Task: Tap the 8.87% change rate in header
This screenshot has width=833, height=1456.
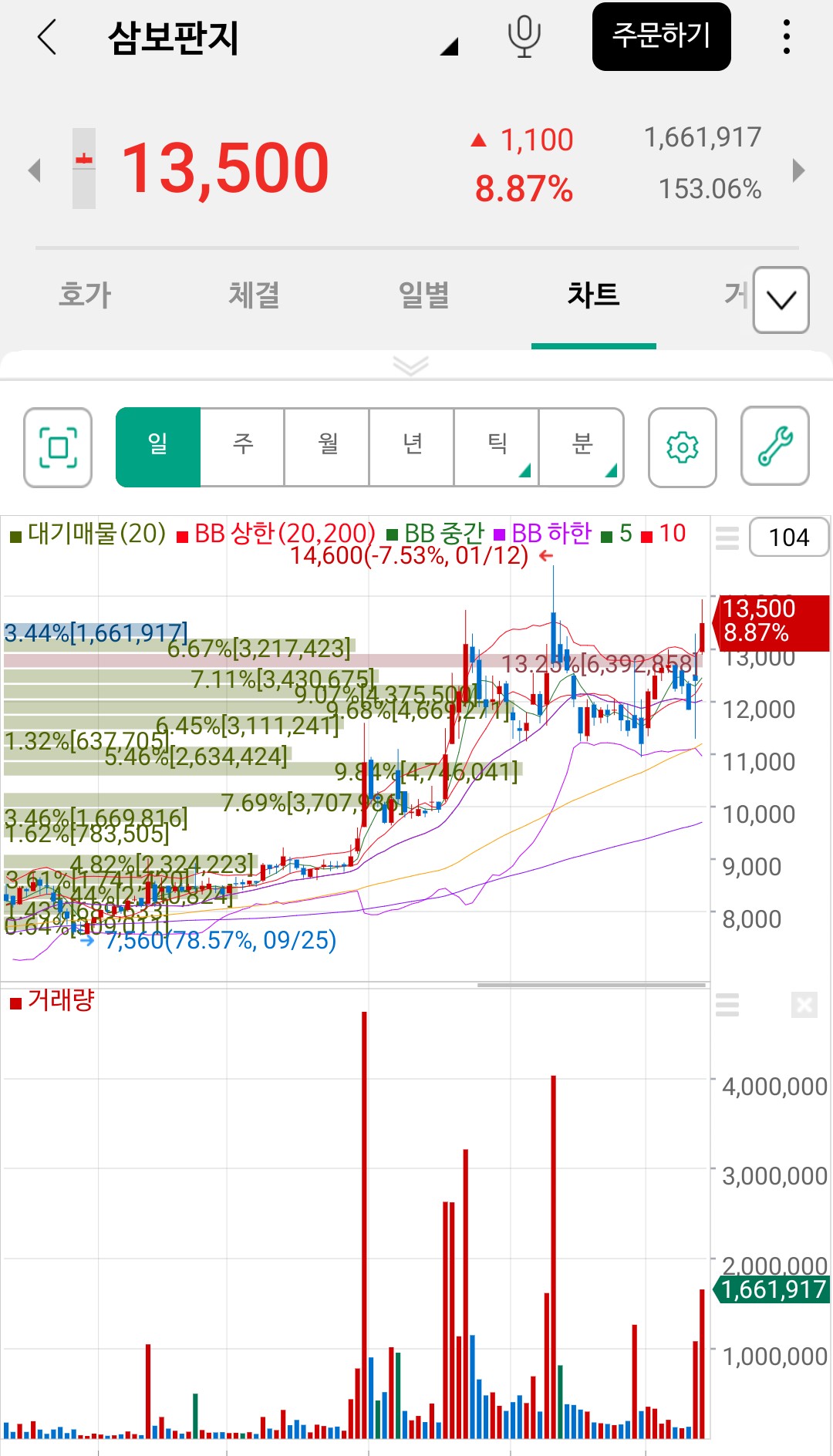Action: (524, 189)
